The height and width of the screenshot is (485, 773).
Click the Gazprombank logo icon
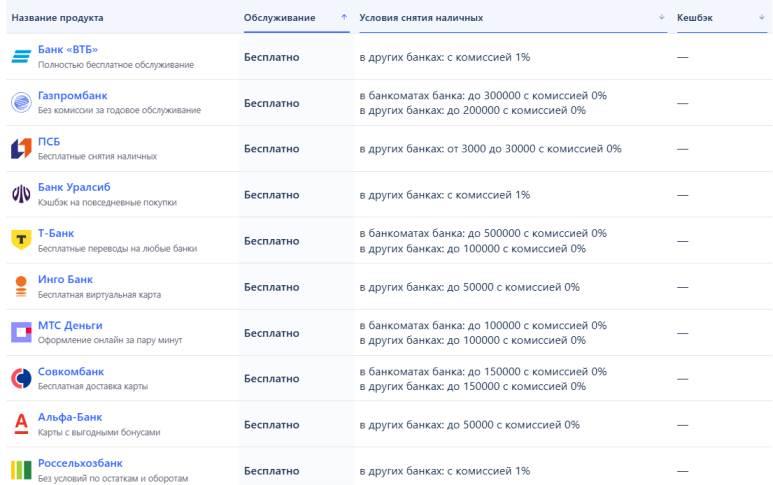tap(21, 103)
